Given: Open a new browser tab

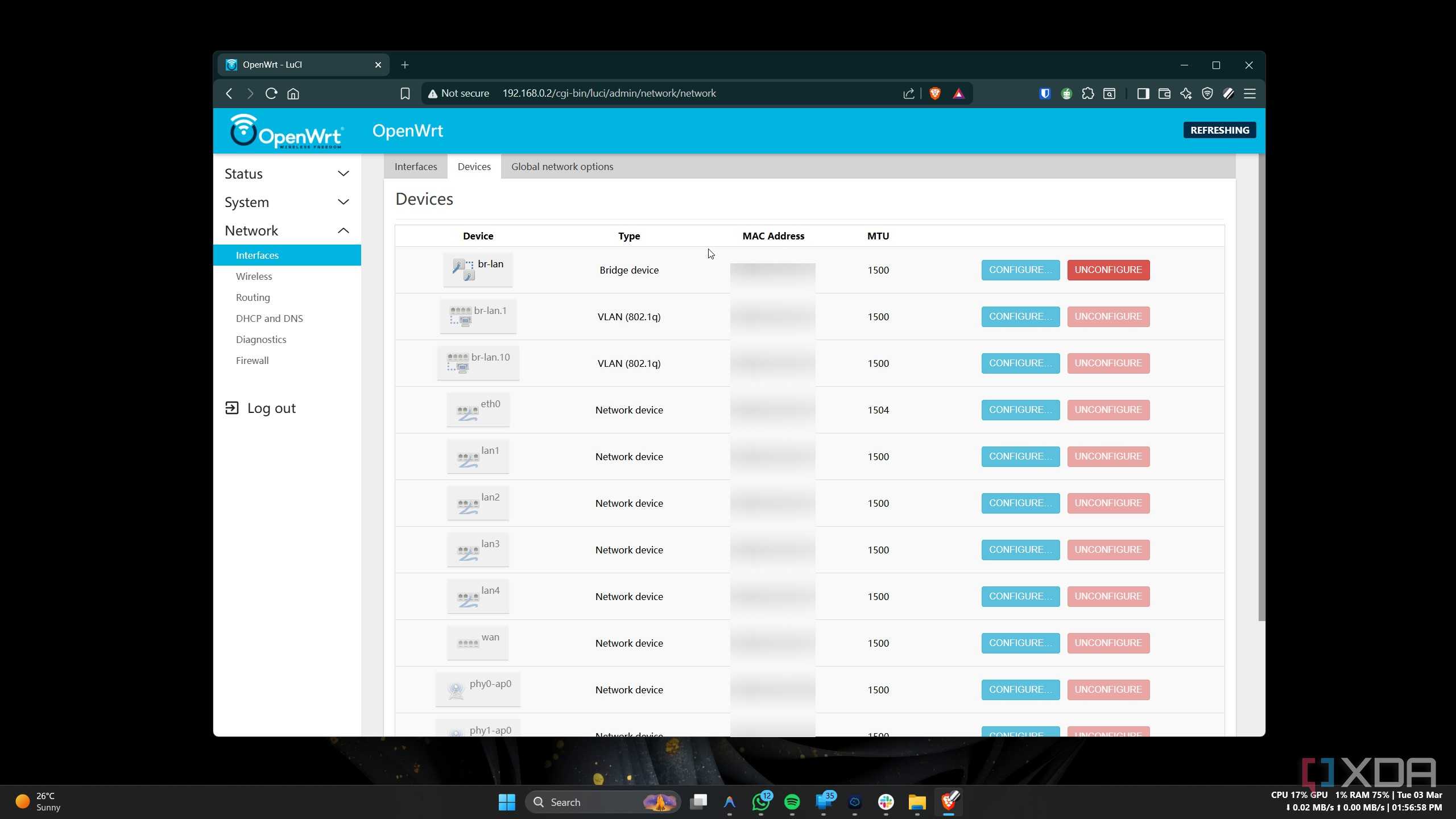Looking at the screenshot, I should (404, 65).
